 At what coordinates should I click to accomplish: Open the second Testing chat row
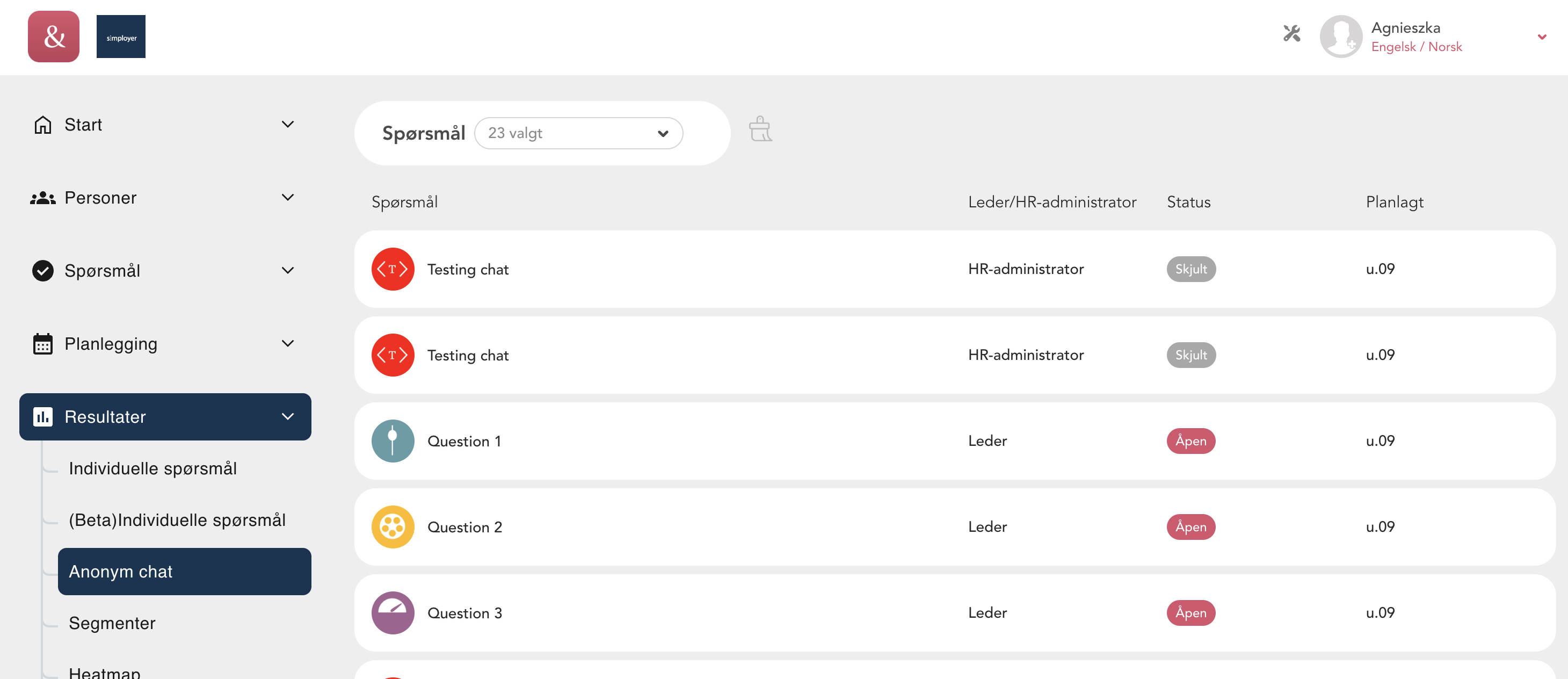(954, 355)
